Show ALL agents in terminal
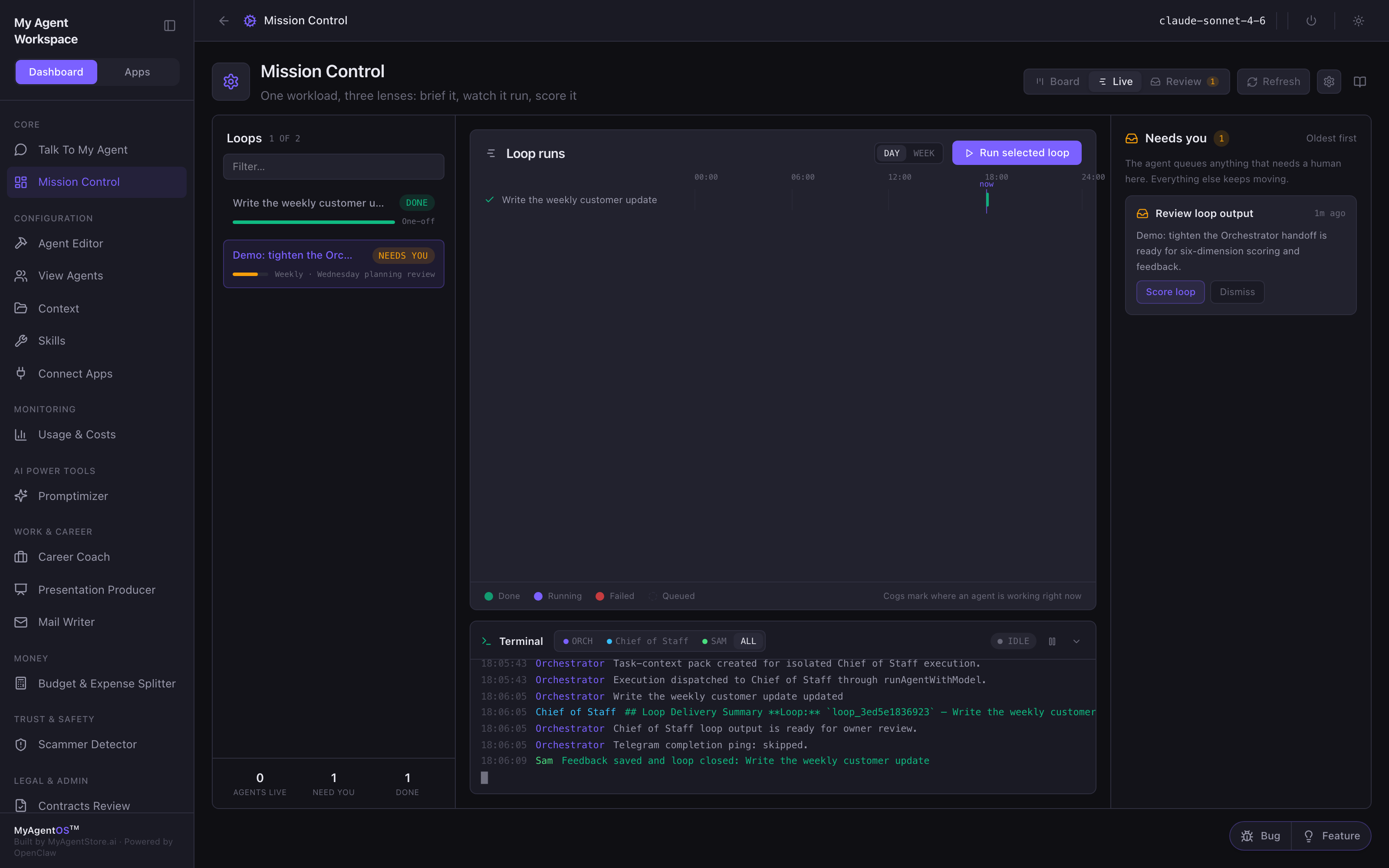The image size is (1389, 868). pos(748,641)
